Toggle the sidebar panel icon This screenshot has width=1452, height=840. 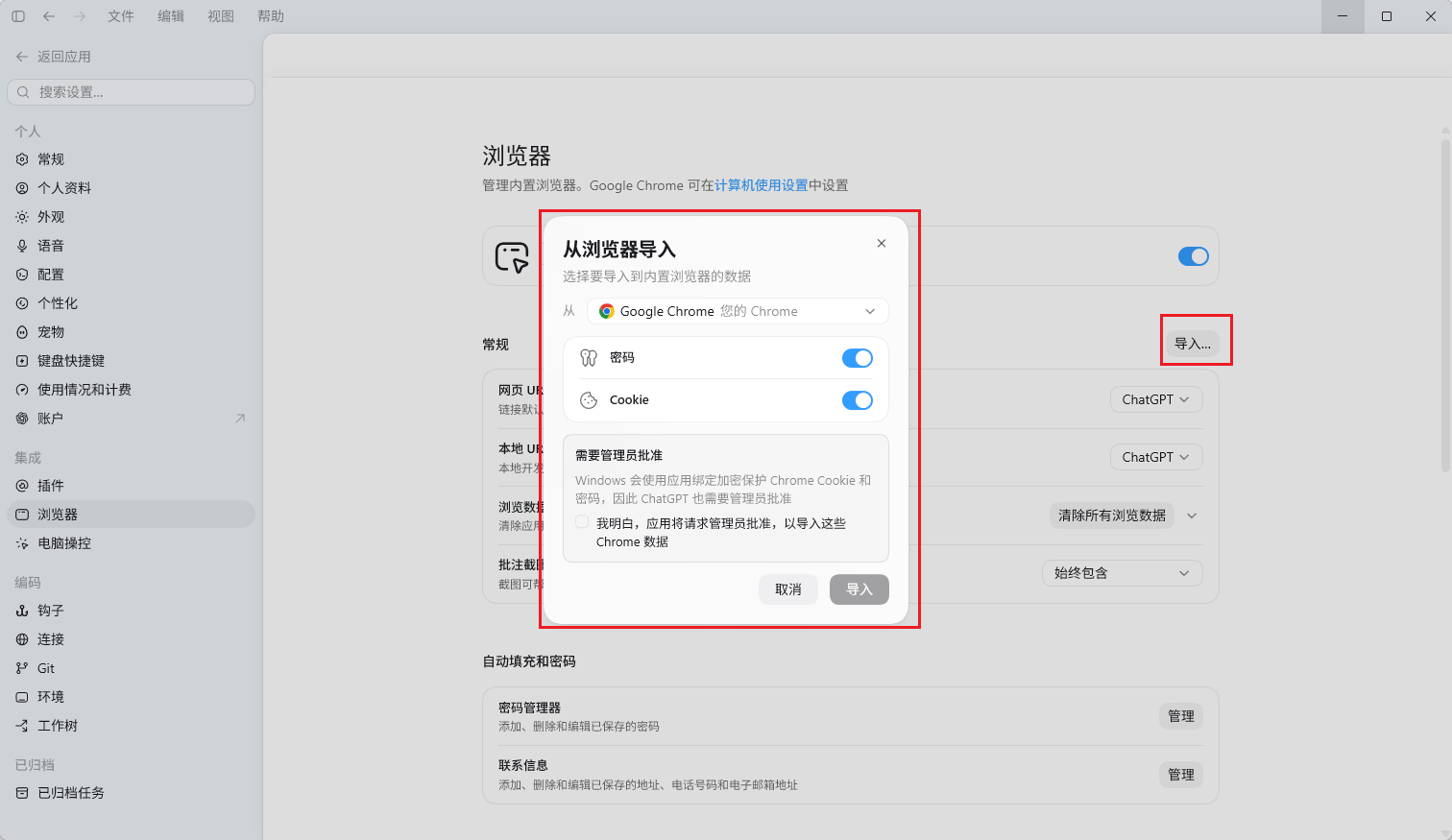coord(18,16)
